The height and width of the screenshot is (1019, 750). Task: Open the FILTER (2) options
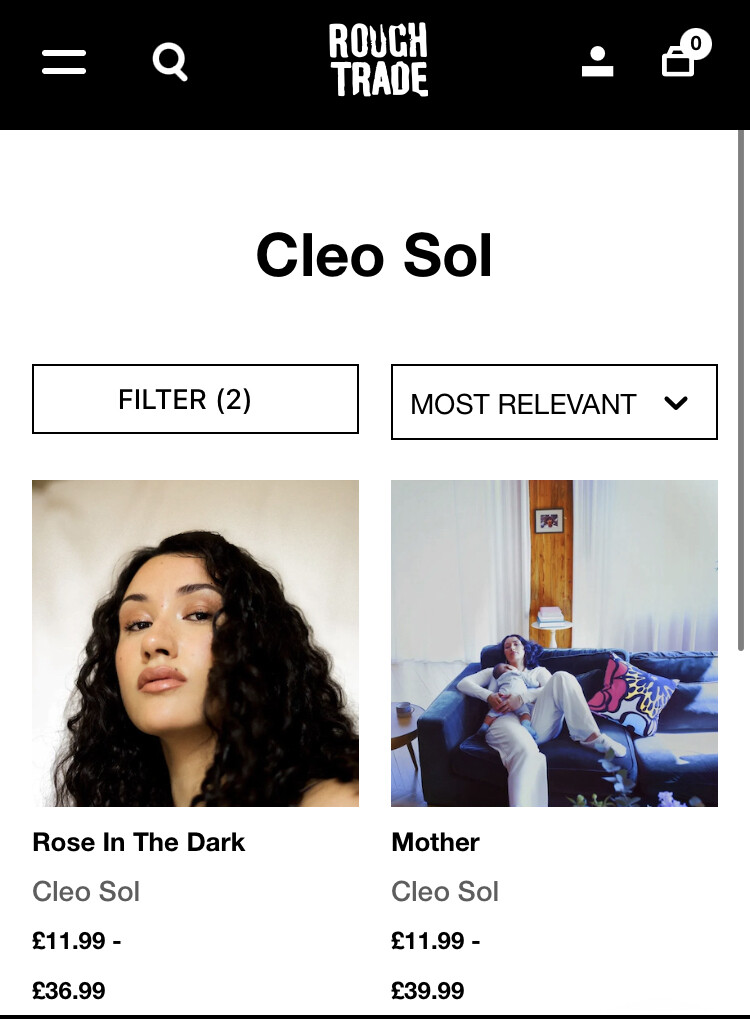point(195,399)
